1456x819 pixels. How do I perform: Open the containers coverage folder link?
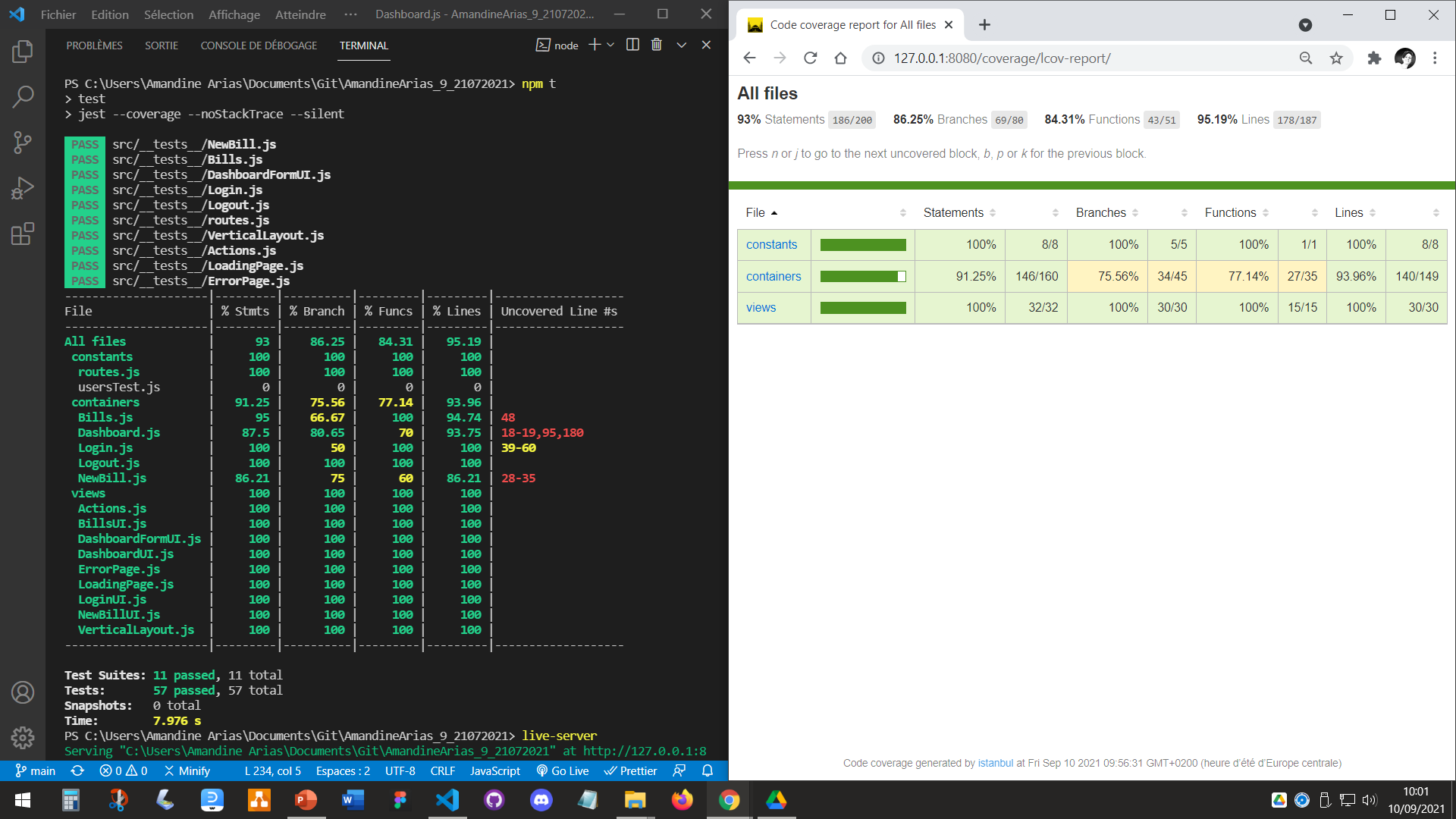773,277
